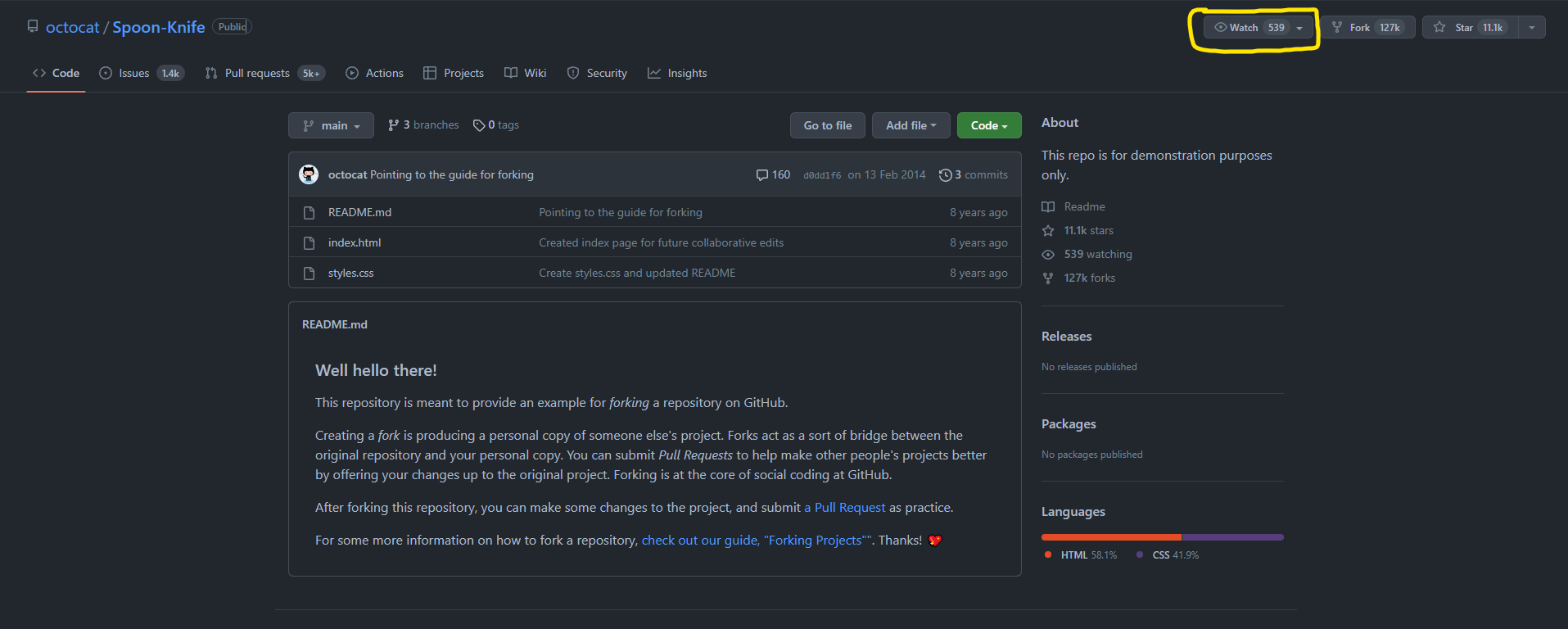The height and width of the screenshot is (629, 1568).
Task: Expand the main branch selector dropdown
Action: [x=331, y=125]
